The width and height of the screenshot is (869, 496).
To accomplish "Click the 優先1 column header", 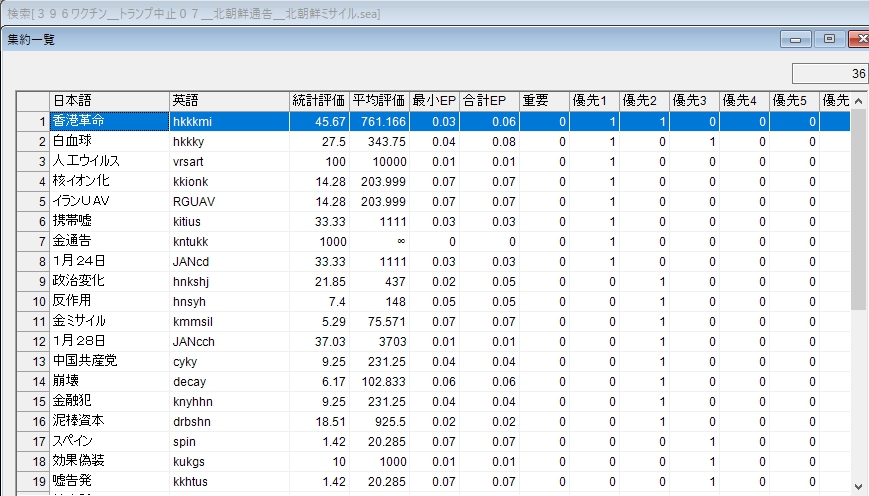I will click(594, 101).
